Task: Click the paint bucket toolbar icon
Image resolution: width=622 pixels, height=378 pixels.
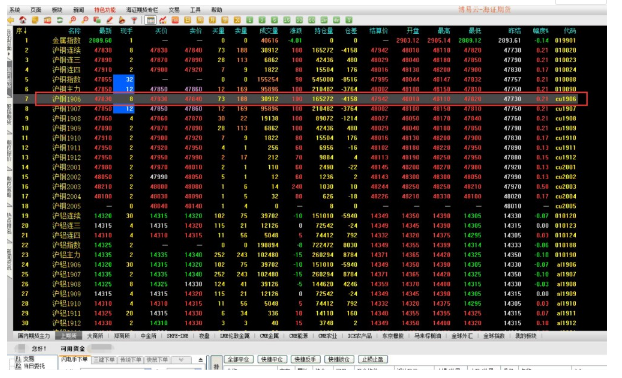Action: pos(122,20)
